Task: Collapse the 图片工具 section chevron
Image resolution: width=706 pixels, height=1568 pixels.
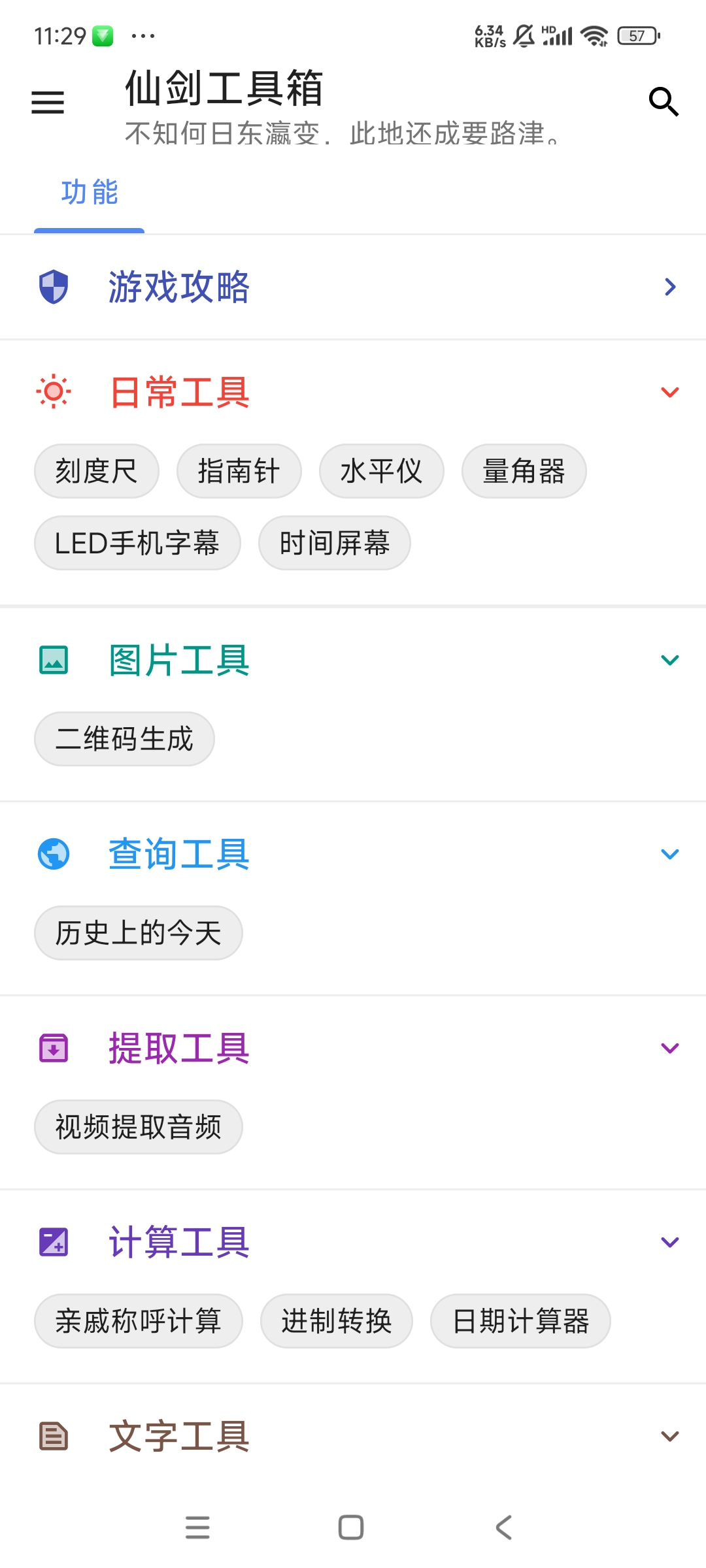Action: pyautogui.click(x=670, y=660)
